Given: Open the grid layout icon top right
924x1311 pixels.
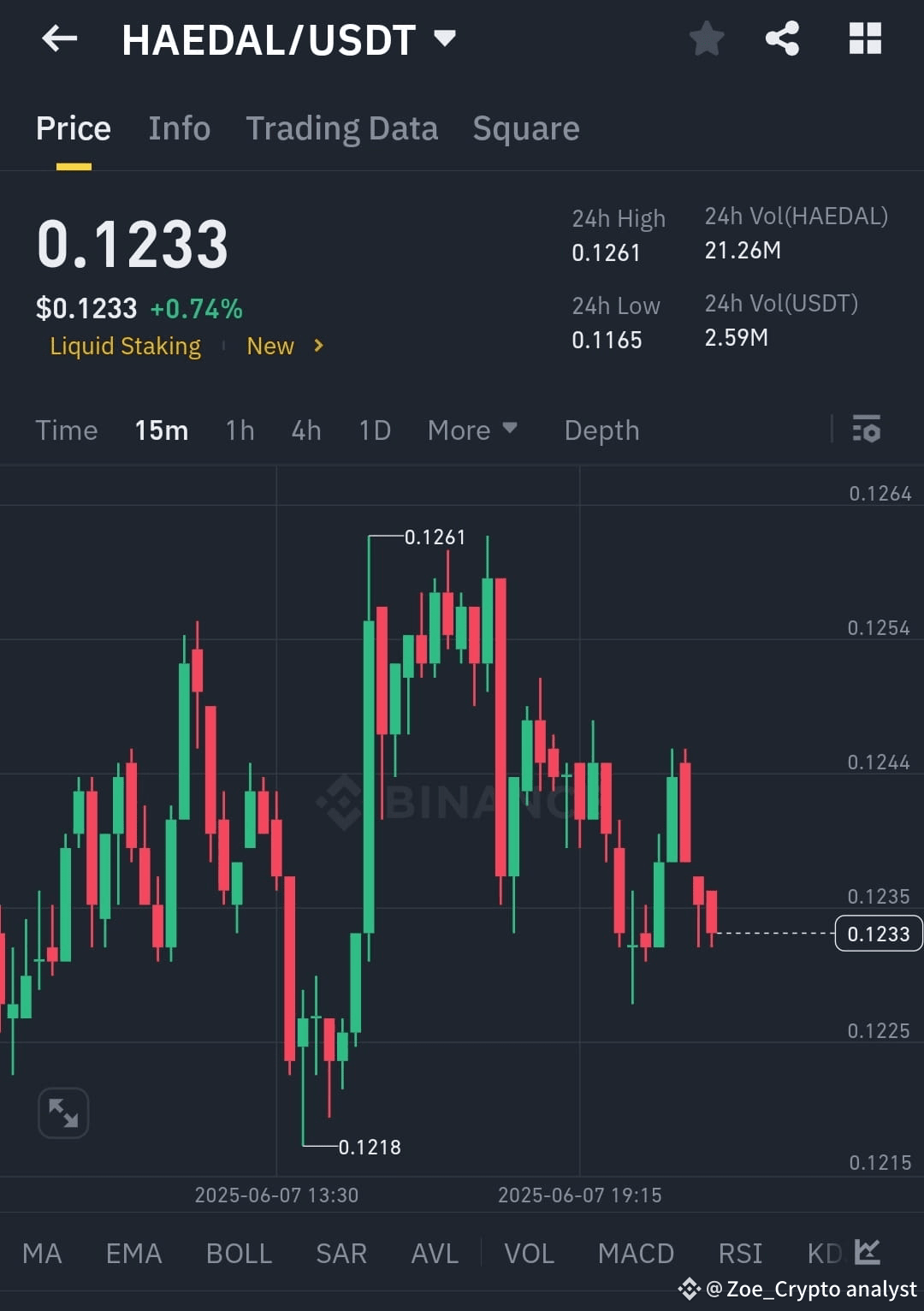Looking at the screenshot, I should coord(864,39).
